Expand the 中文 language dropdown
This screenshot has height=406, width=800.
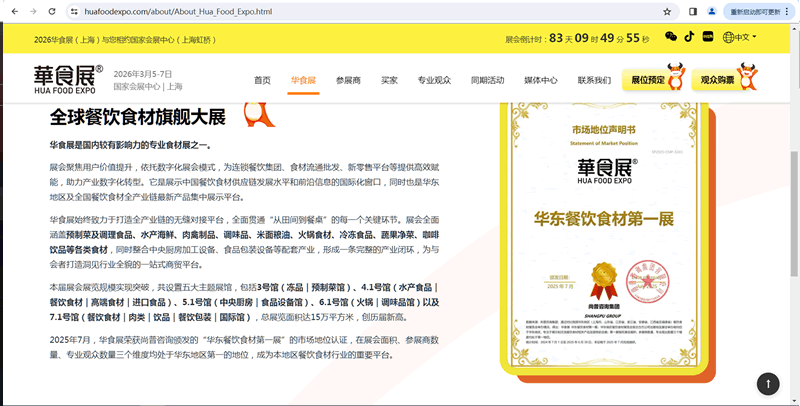741,38
